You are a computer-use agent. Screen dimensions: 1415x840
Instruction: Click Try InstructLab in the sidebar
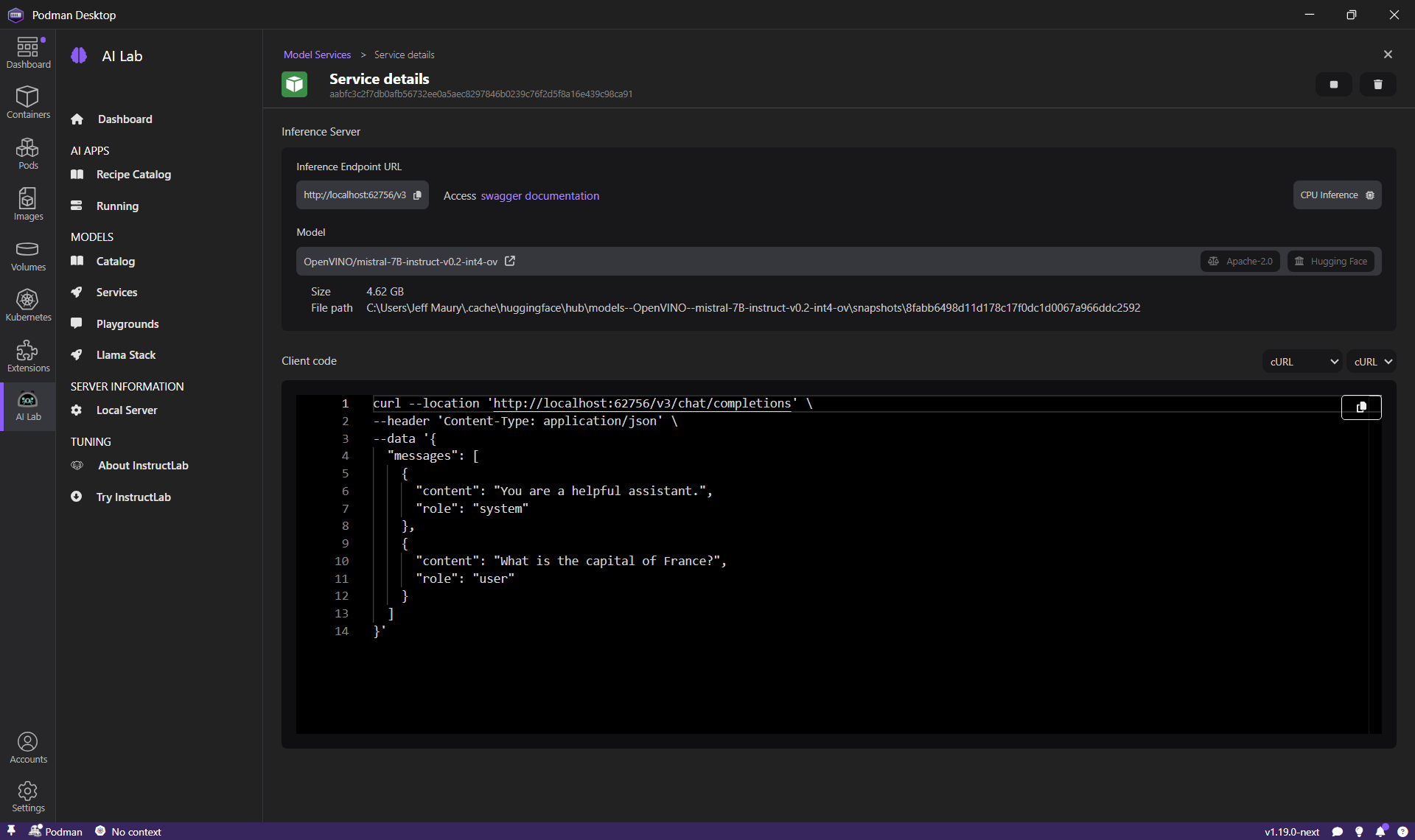[x=133, y=497]
